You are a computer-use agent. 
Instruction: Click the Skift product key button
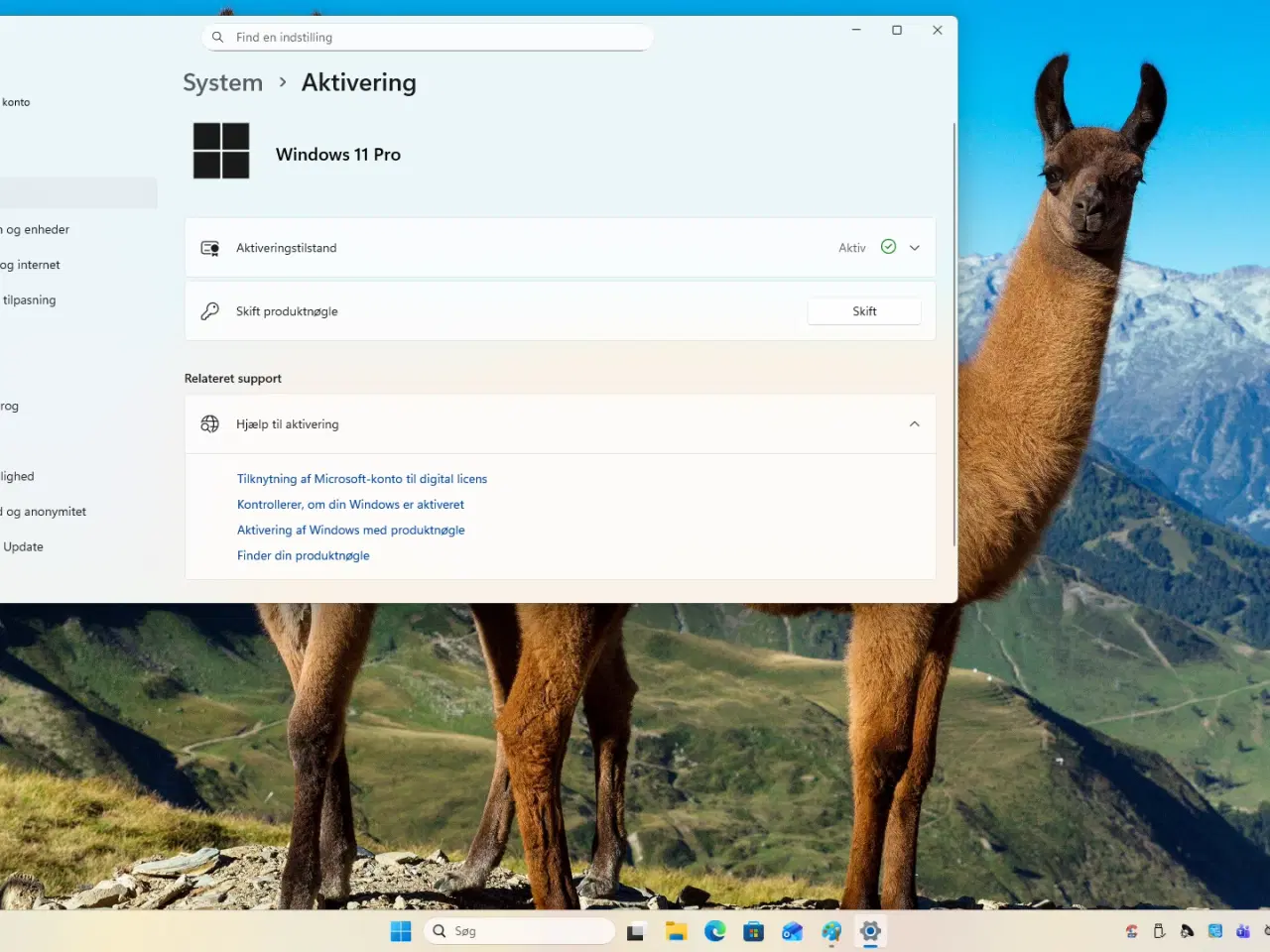click(x=864, y=311)
